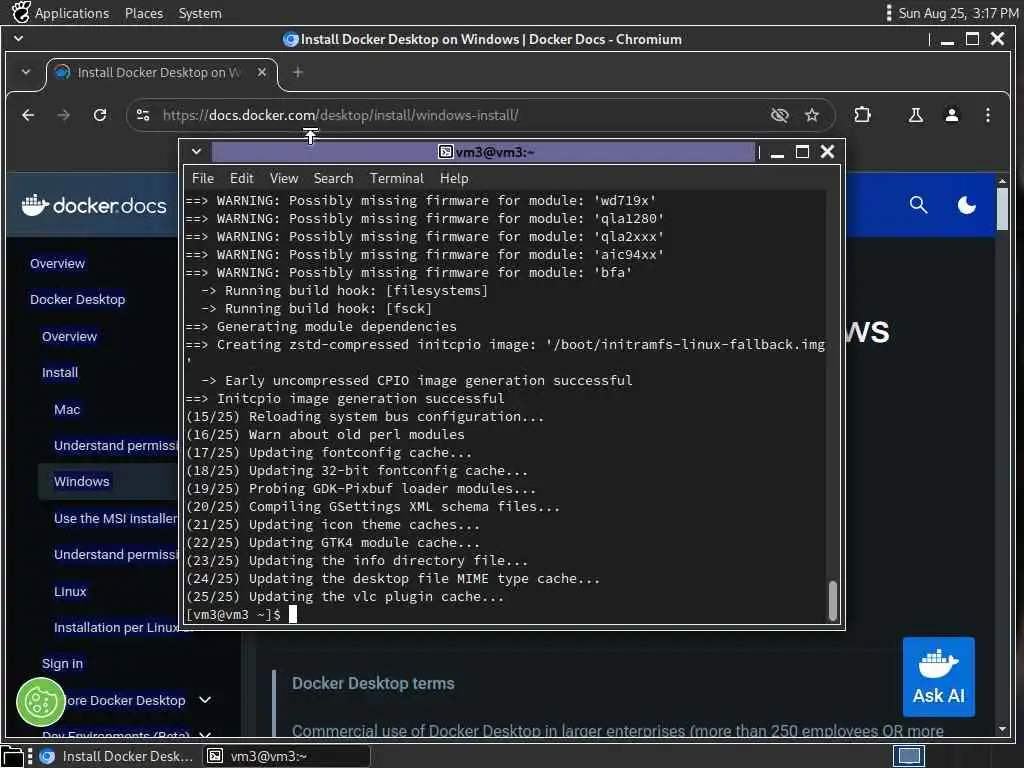The width and height of the screenshot is (1024, 768).
Task: Click the page scroll-up arrow
Action: click(1002, 181)
